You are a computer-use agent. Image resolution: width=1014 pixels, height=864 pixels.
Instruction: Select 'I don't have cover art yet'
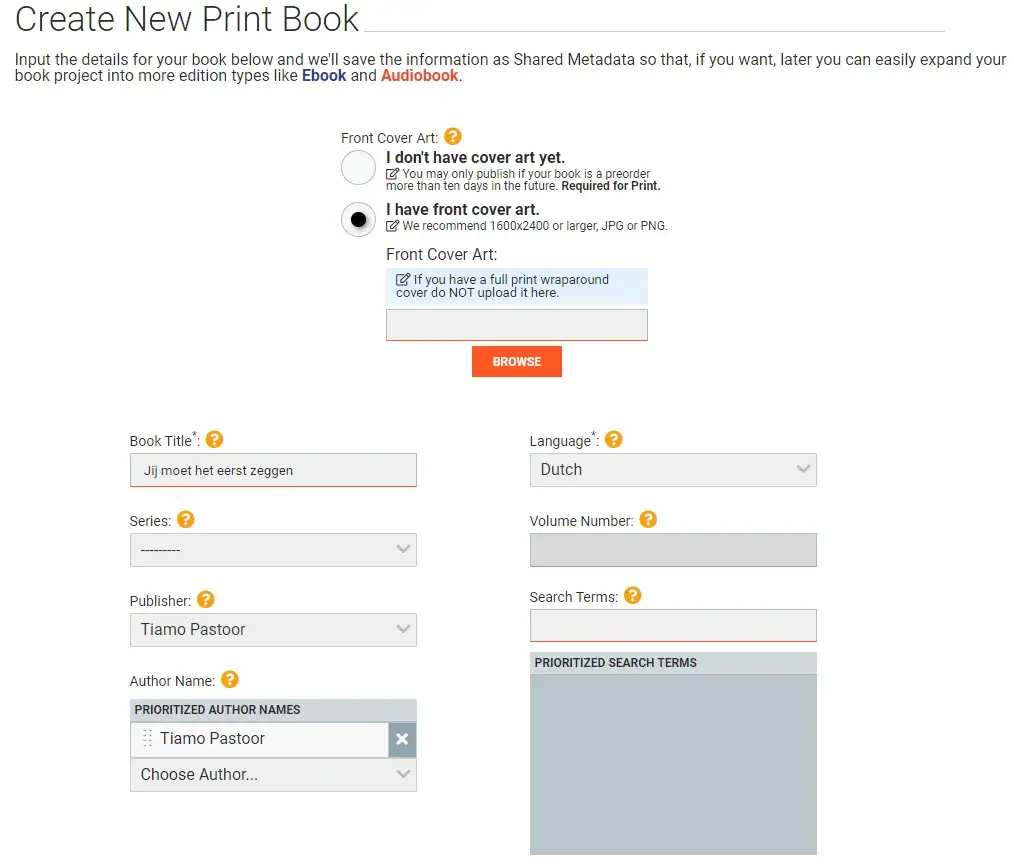[358, 167]
